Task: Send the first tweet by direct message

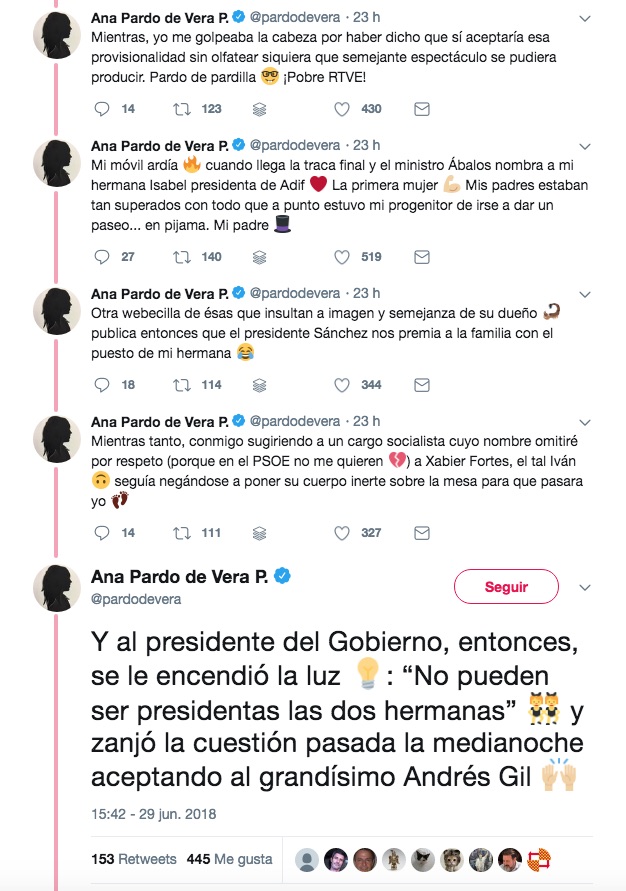Action: click(421, 109)
